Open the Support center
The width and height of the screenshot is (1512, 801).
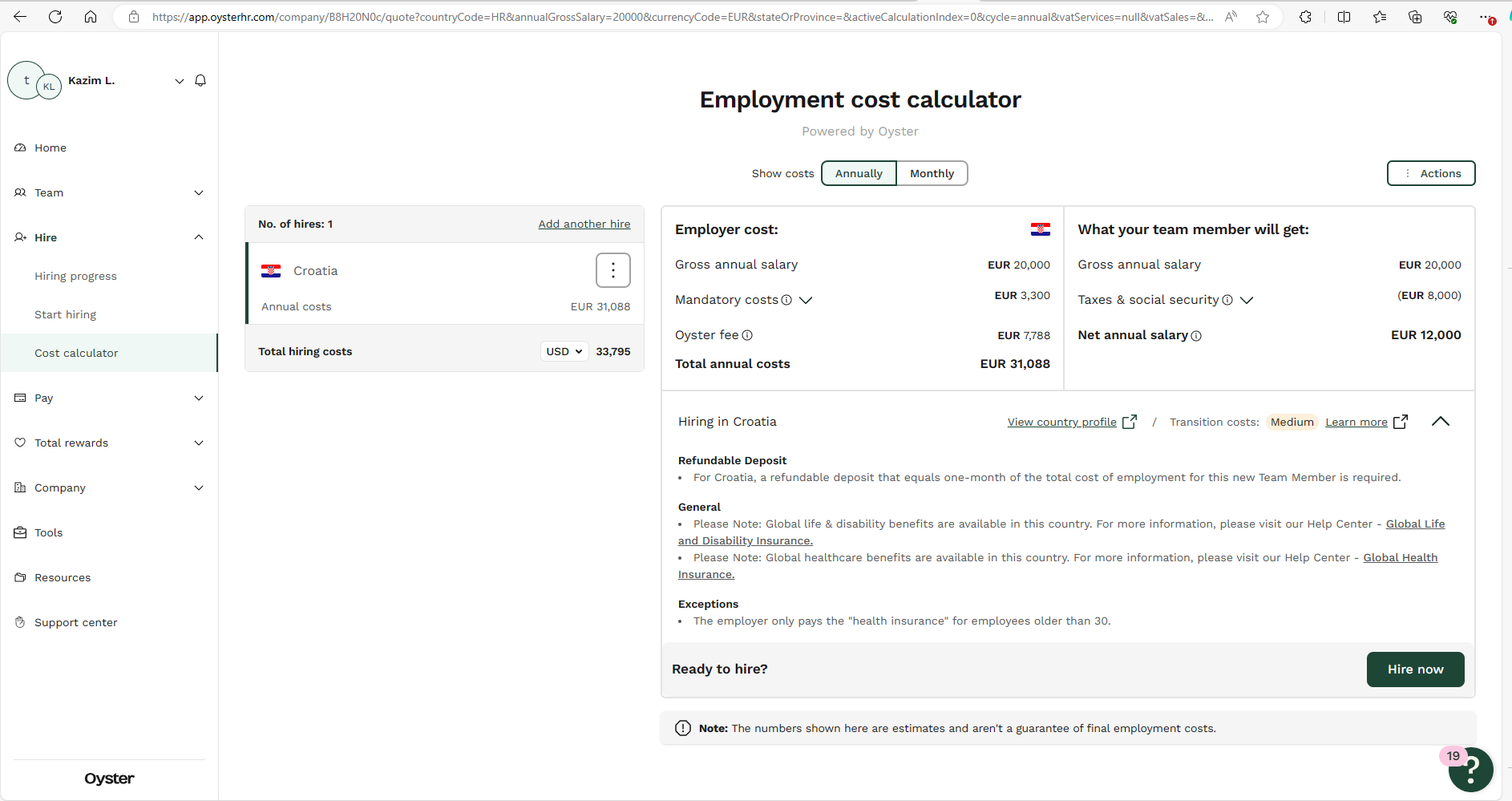point(75,621)
